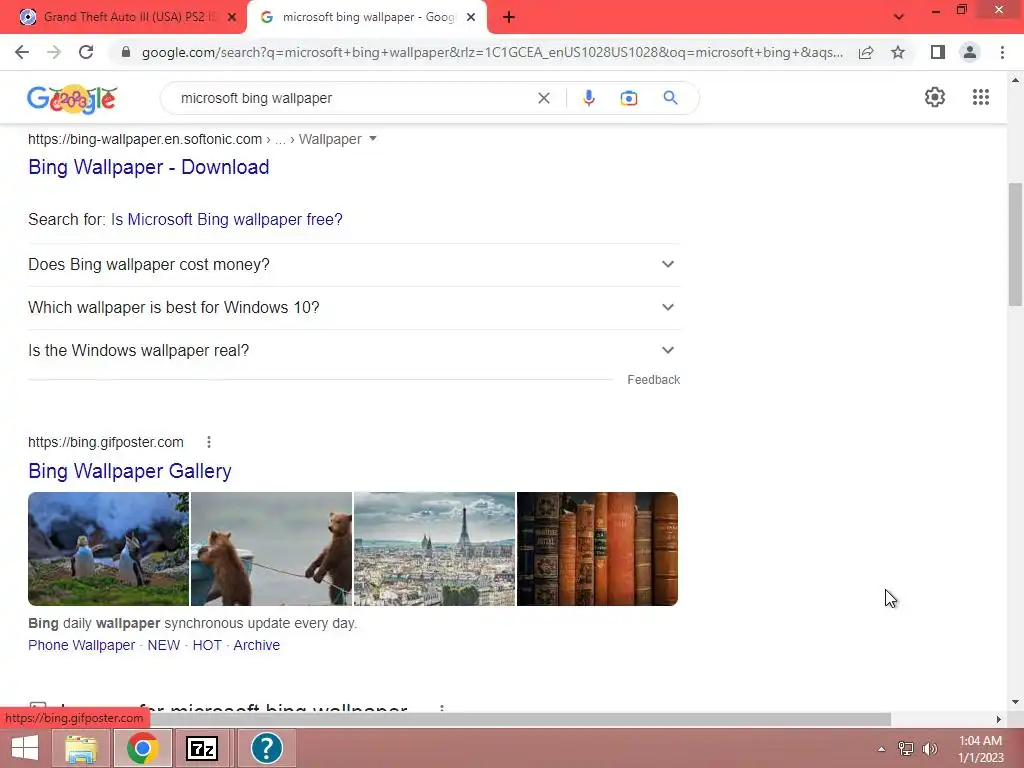The height and width of the screenshot is (768, 1024).
Task: Open the Help app on taskbar
Action: tap(266, 748)
